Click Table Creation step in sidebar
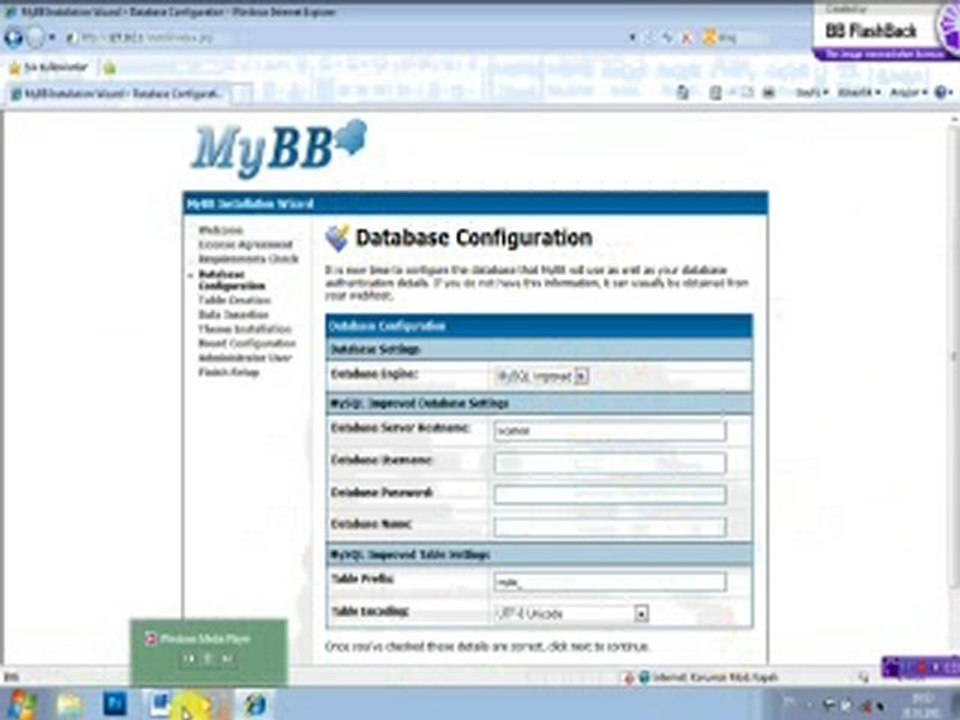Screen dimensions: 960x720 pyautogui.click(x=234, y=300)
